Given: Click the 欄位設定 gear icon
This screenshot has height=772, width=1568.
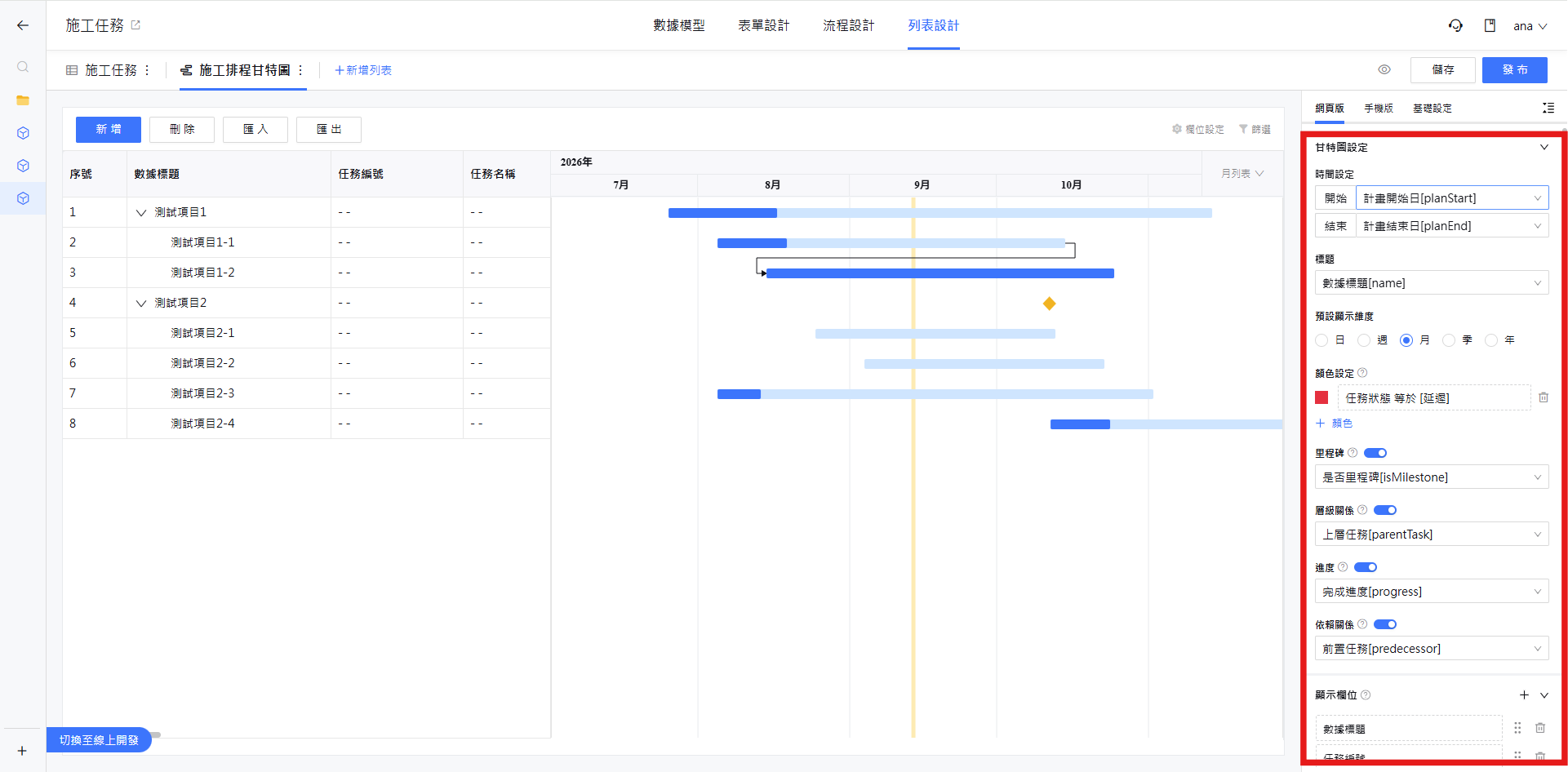Looking at the screenshot, I should pyautogui.click(x=1177, y=129).
